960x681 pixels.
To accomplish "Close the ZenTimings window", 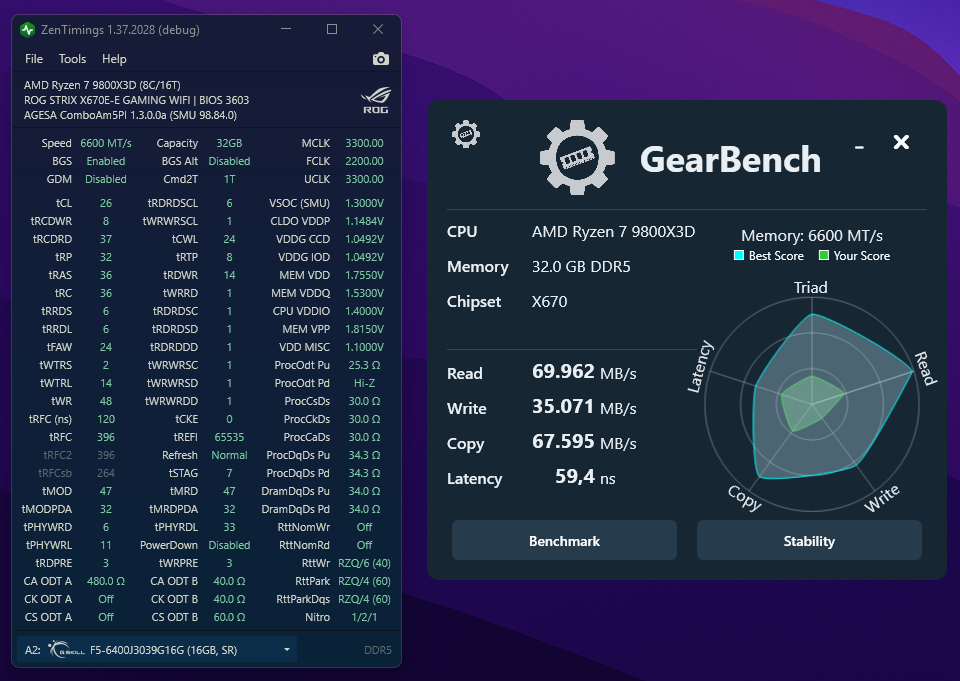I will [378, 29].
